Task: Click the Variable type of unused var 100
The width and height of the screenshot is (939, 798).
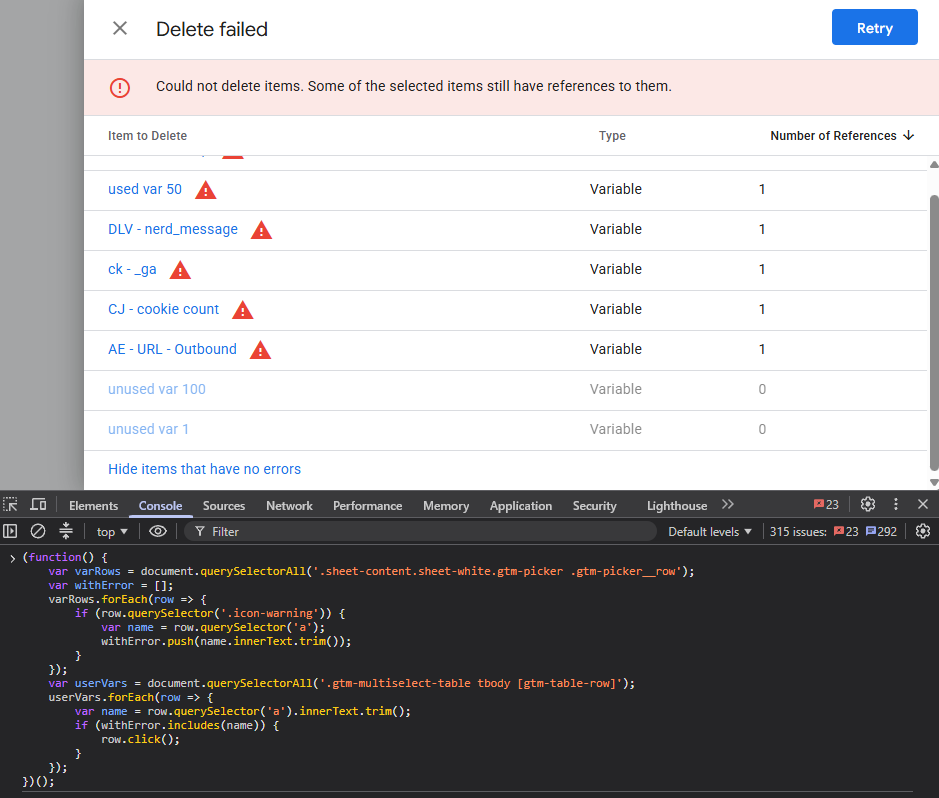Action: (615, 389)
